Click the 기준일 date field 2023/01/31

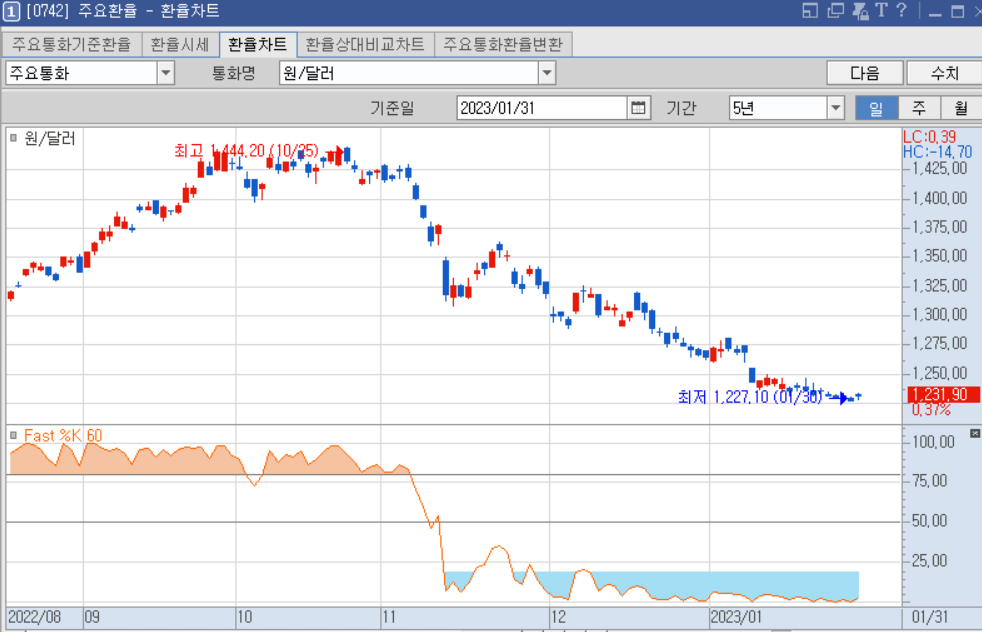point(542,108)
